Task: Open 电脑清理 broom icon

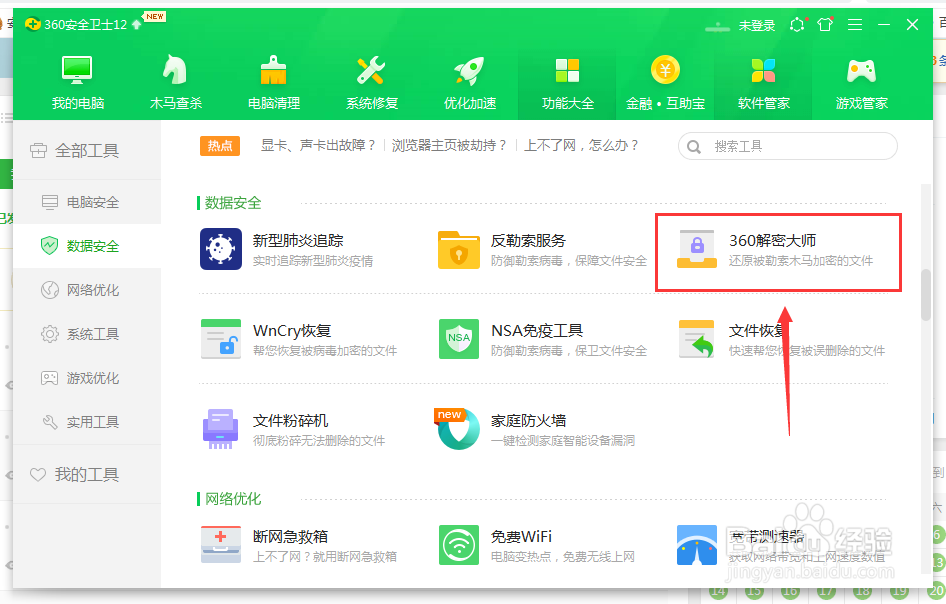Action: pos(273,70)
